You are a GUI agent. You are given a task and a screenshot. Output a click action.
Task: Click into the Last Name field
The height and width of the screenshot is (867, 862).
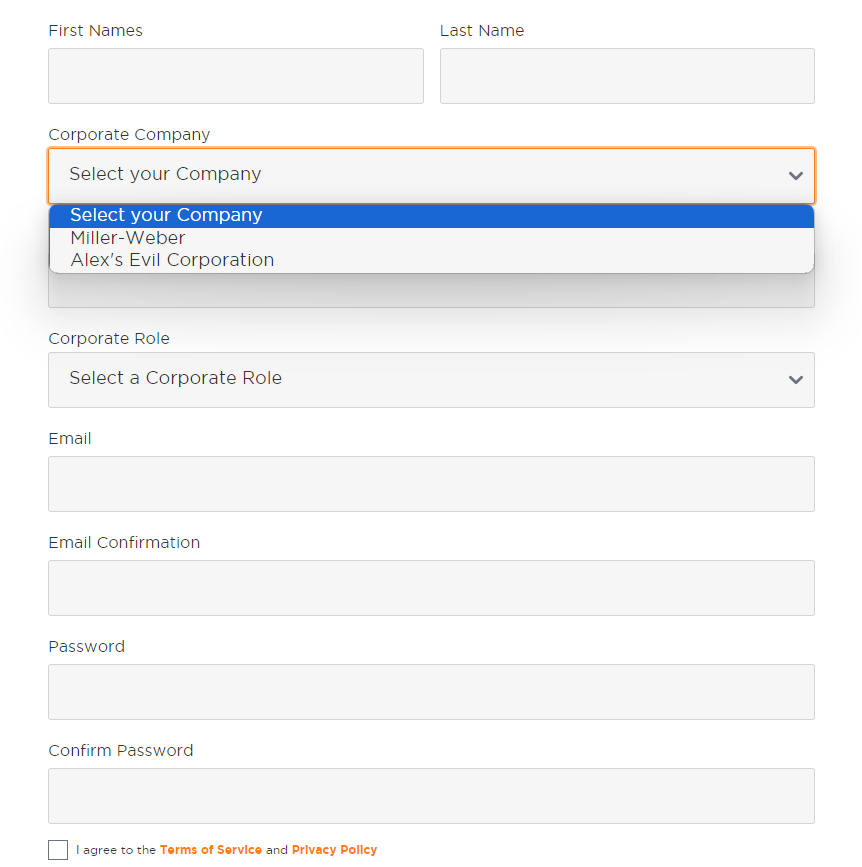click(x=627, y=76)
